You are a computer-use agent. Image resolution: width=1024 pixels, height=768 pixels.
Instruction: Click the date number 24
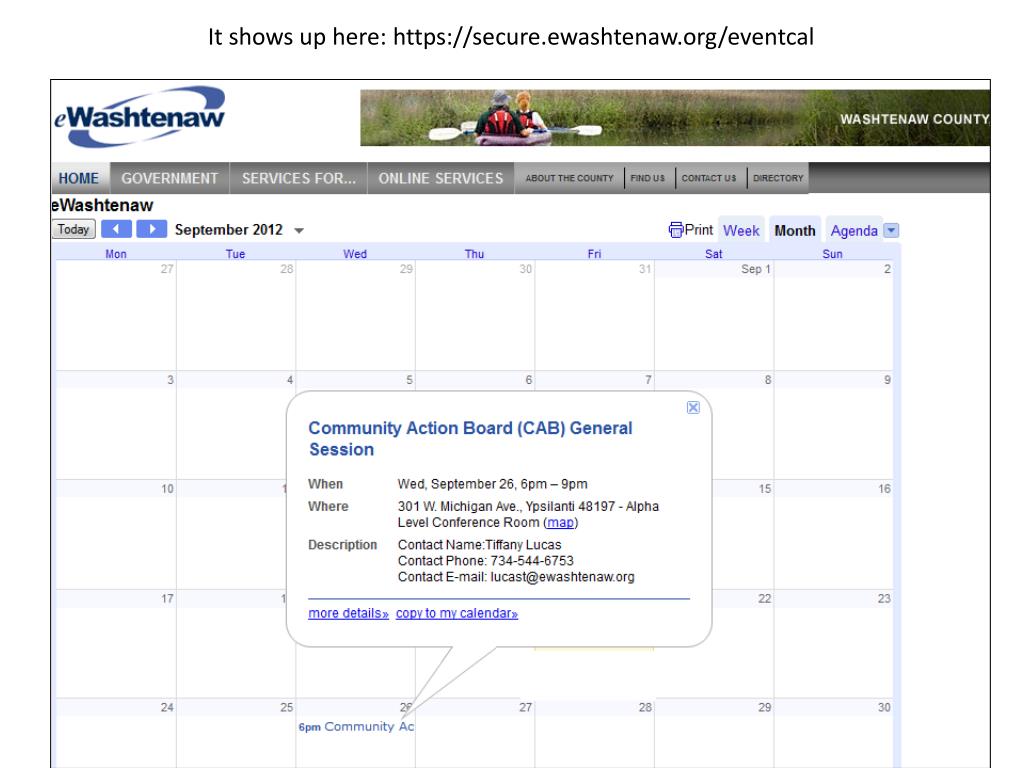[x=167, y=707]
